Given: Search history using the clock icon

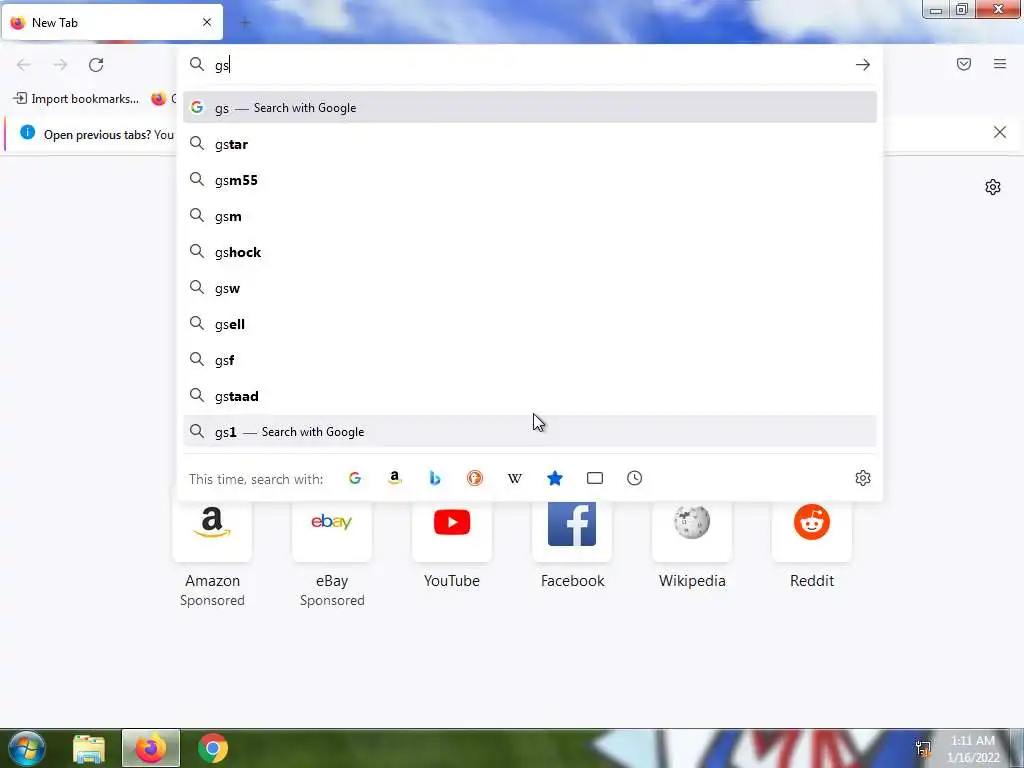Looking at the screenshot, I should point(635,478).
